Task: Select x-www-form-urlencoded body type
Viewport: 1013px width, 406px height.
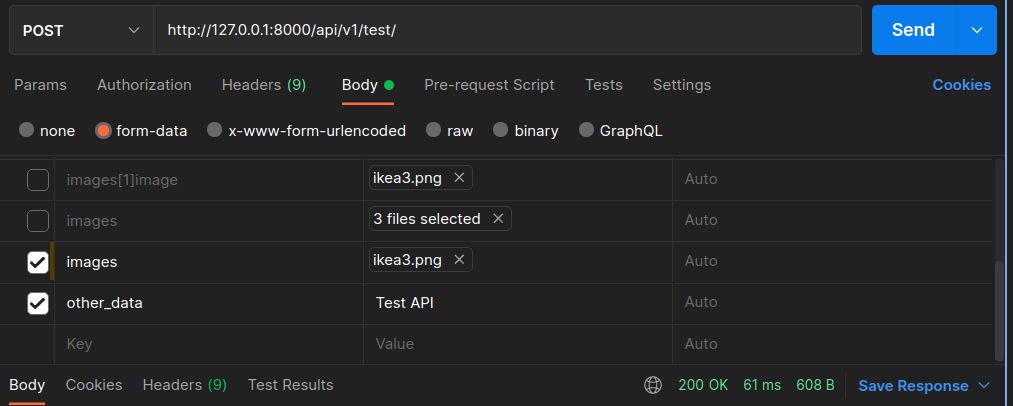Action: coord(213,130)
